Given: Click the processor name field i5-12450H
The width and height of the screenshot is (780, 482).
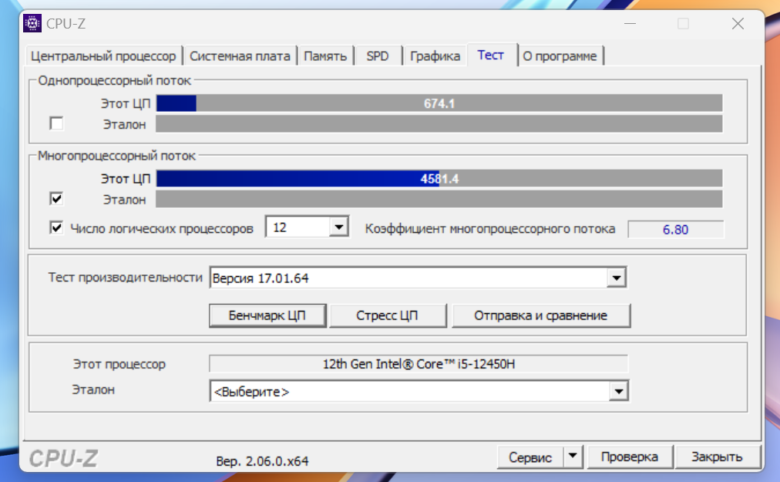Looking at the screenshot, I should tap(419, 364).
